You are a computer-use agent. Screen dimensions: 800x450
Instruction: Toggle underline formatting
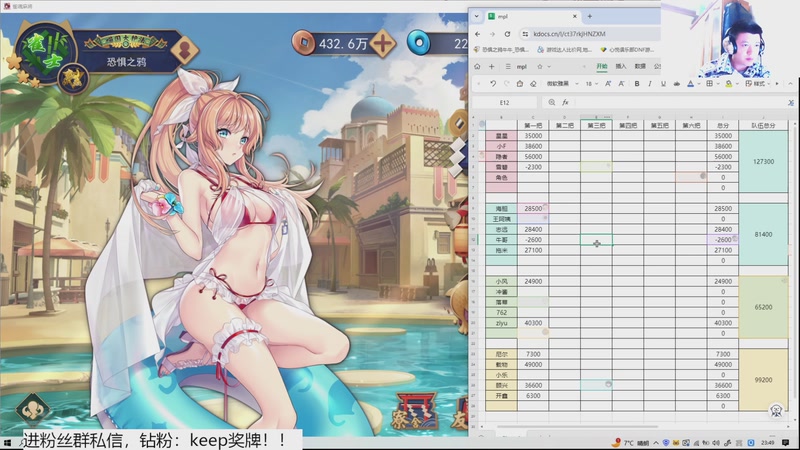pyautogui.click(x=663, y=84)
